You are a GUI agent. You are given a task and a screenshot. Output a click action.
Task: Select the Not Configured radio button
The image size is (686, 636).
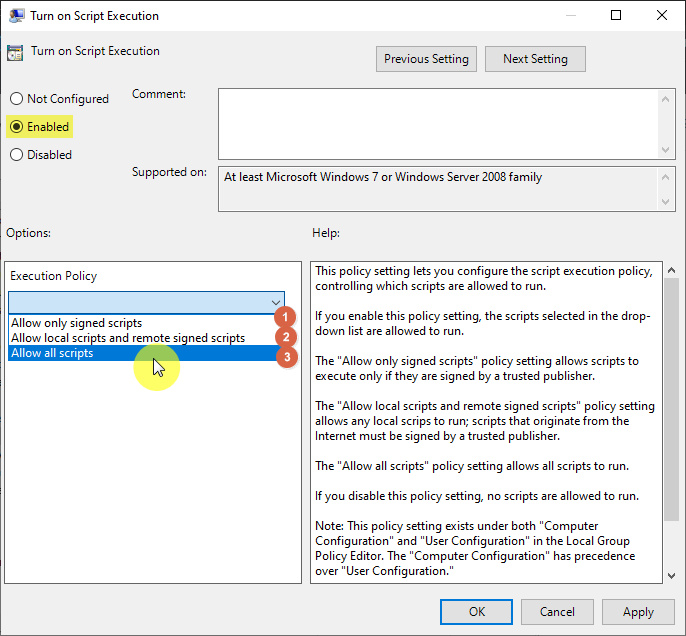pyautogui.click(x=16, y=99)
